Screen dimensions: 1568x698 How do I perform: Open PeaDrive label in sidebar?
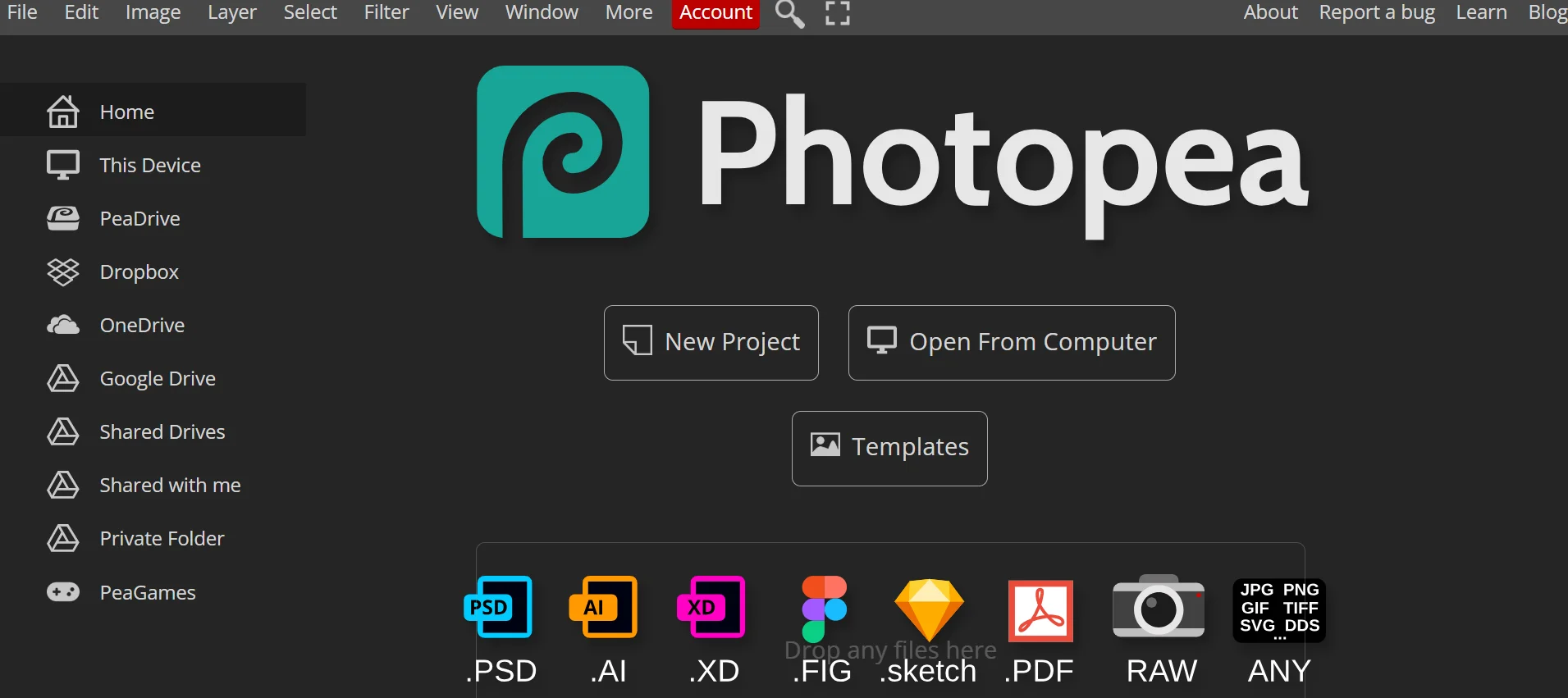click(x=140, y=219)
